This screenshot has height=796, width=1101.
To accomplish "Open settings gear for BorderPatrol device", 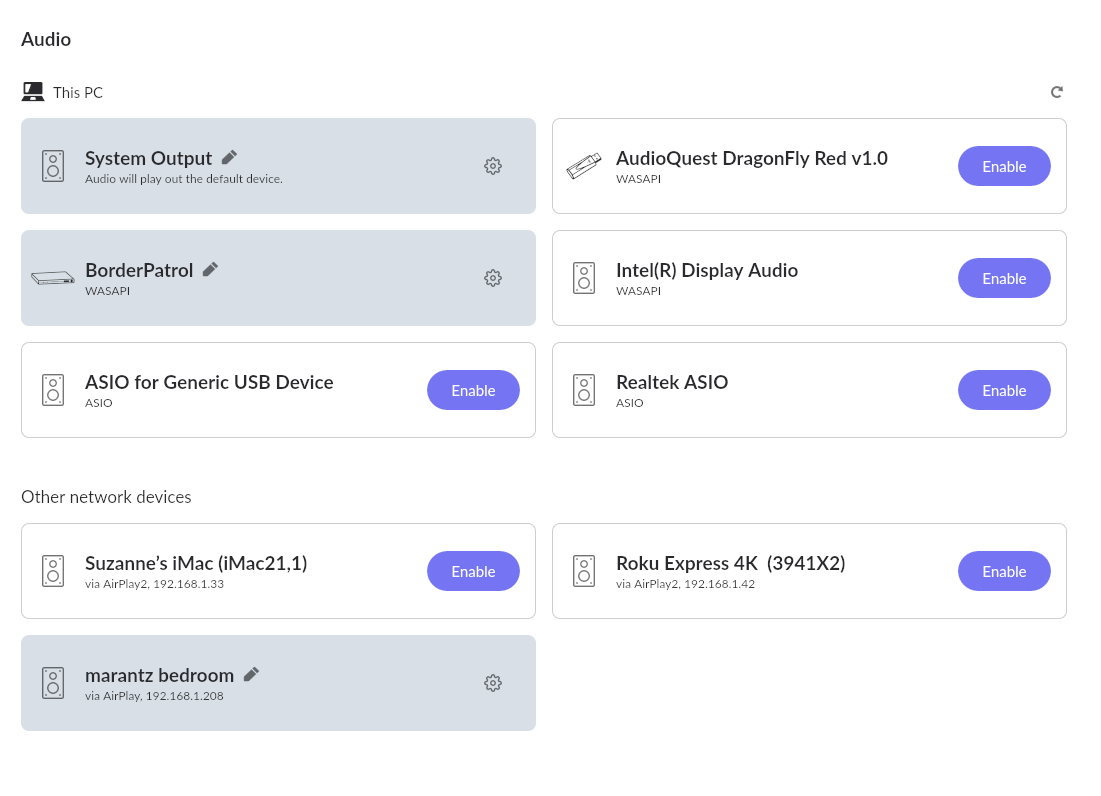I will [x=492, y=278].
